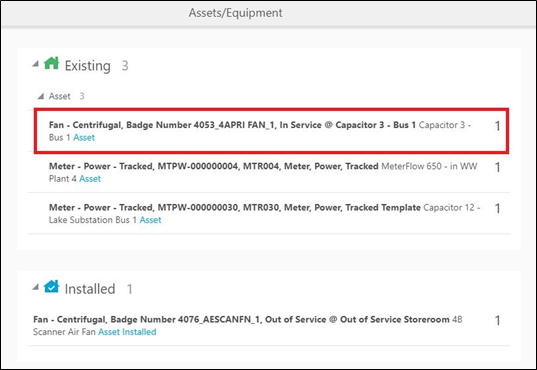This screenshot has width=537, height=370.
Task: Click the Existing section heading
Action: coord(88,66)
